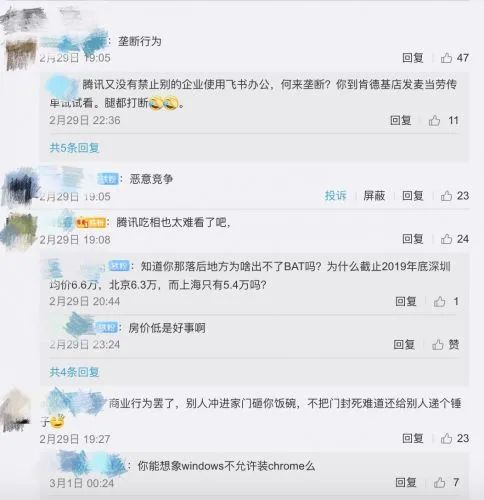This screenshot has height=500, width=484.
Task: Click 投诉 on the 恶意竞争 comment
Action: [x=336, y=196]
